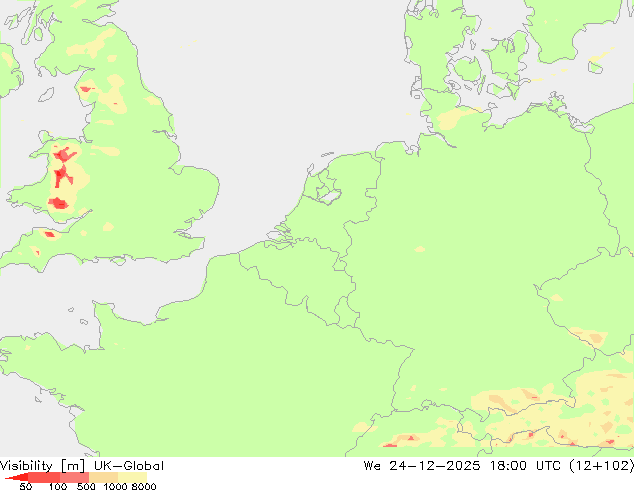Image resolution: width=634 pixels, height=490 pixels.
Task: Click the 'We' weekday label
Action: [x=372, y=466]
